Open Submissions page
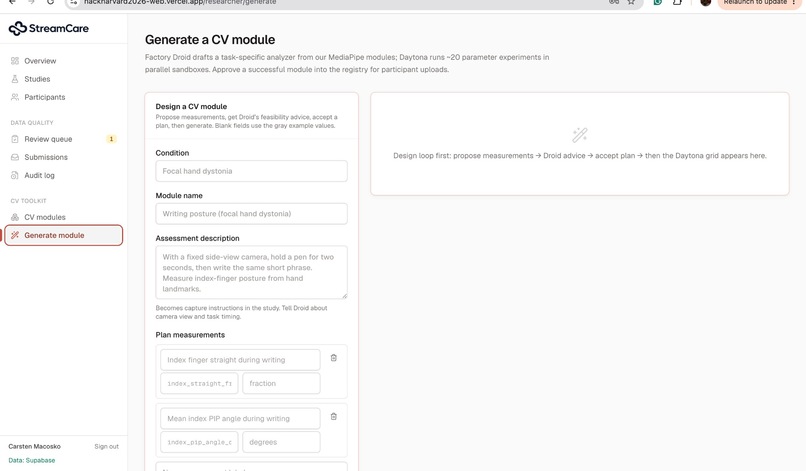The height and width of the screenshot is (471, 806). point(46,157)
